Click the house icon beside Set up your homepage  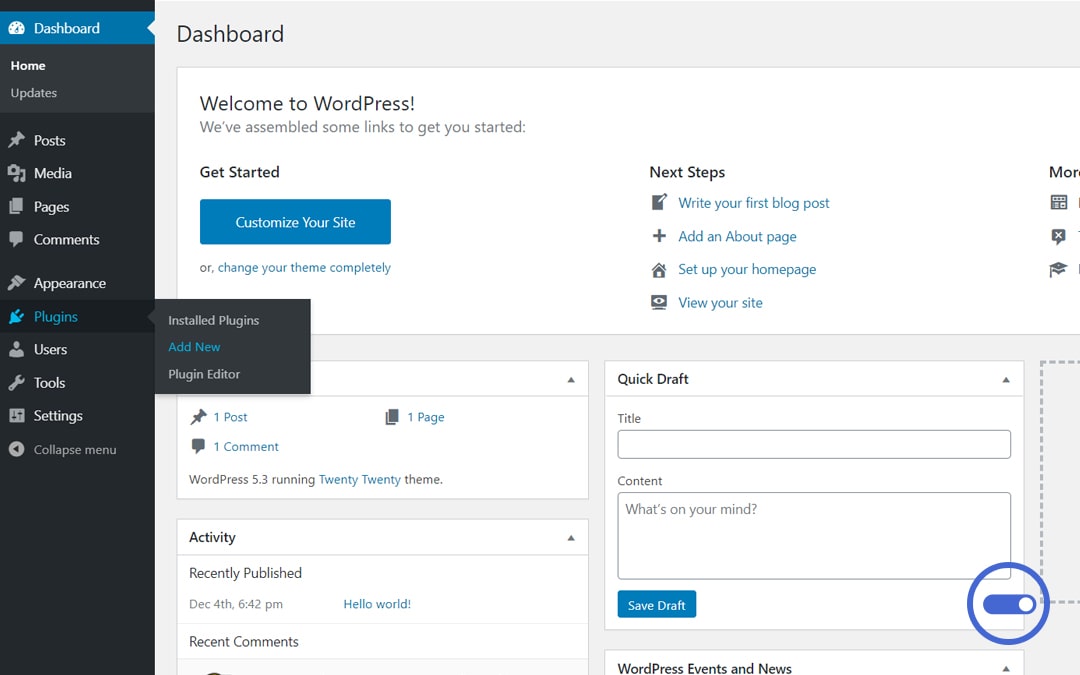[659, 269]
